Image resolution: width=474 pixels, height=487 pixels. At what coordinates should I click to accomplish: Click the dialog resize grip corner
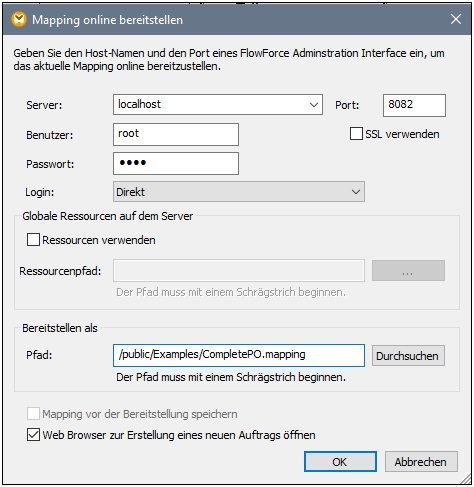coord(466,480)
